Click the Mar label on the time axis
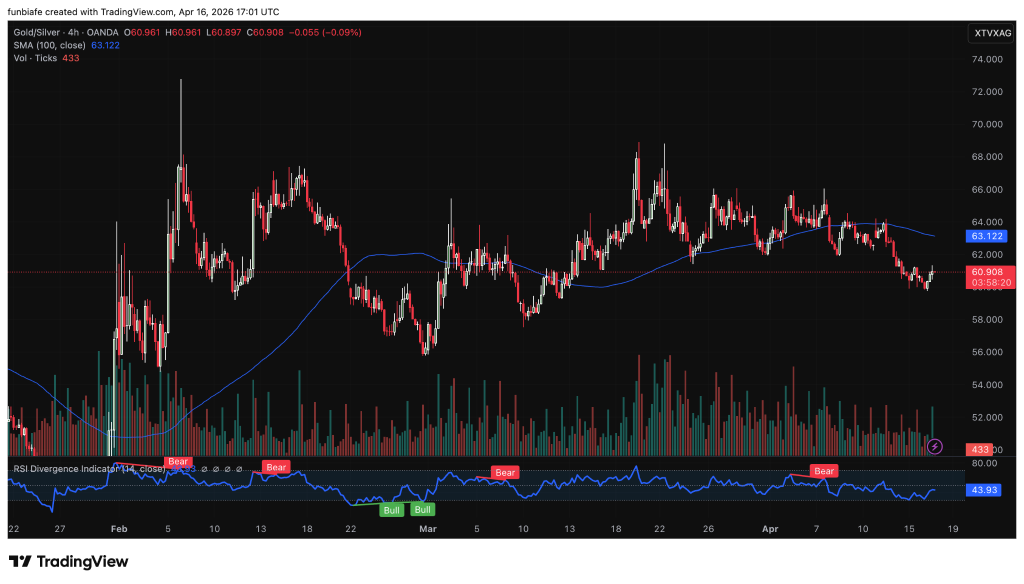Screen dimensions: 1024x584 [428, 527]
